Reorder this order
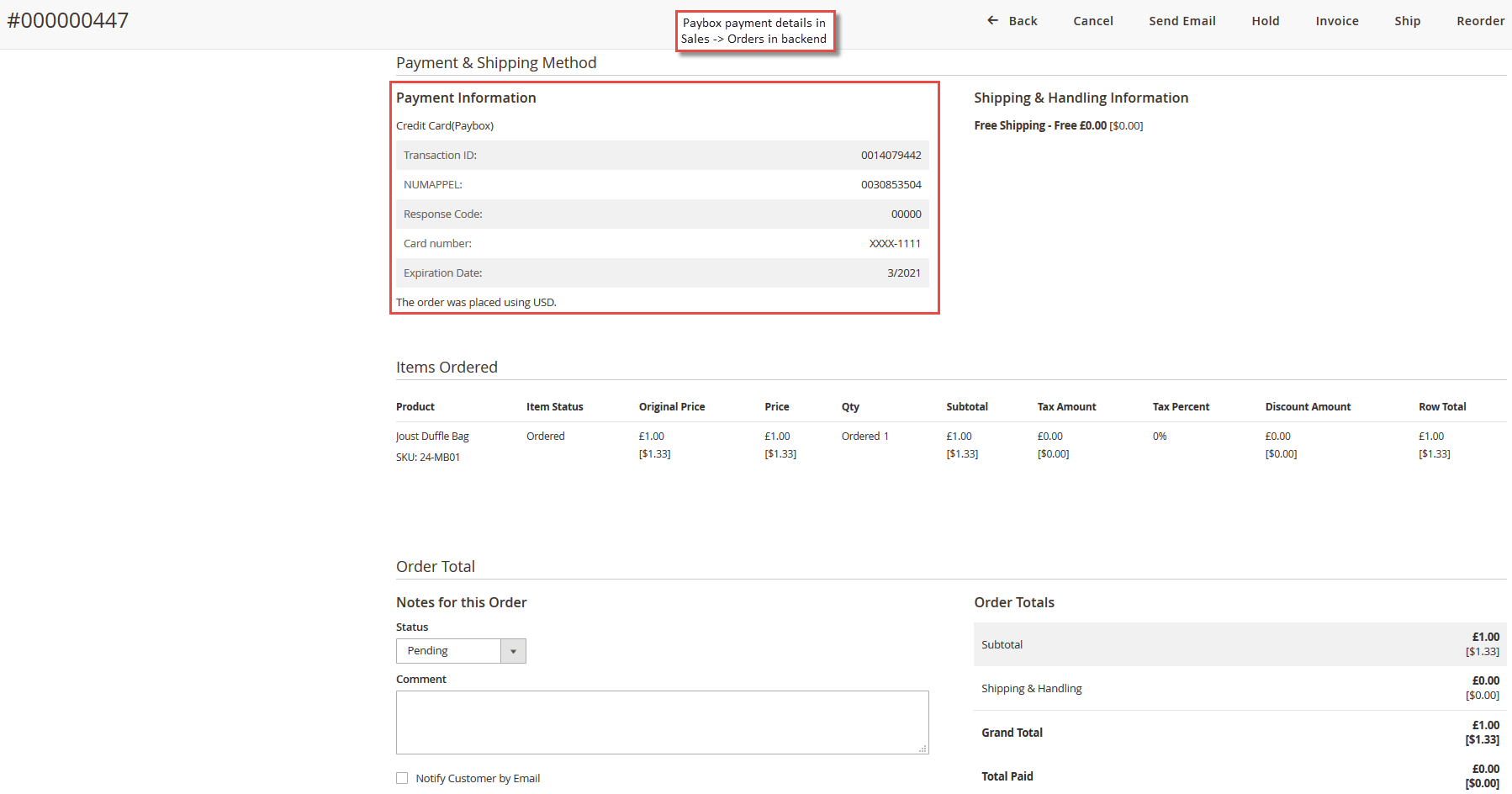Screen dimensions: 1512x794 pyautogui.click(x=1480, y=21)
